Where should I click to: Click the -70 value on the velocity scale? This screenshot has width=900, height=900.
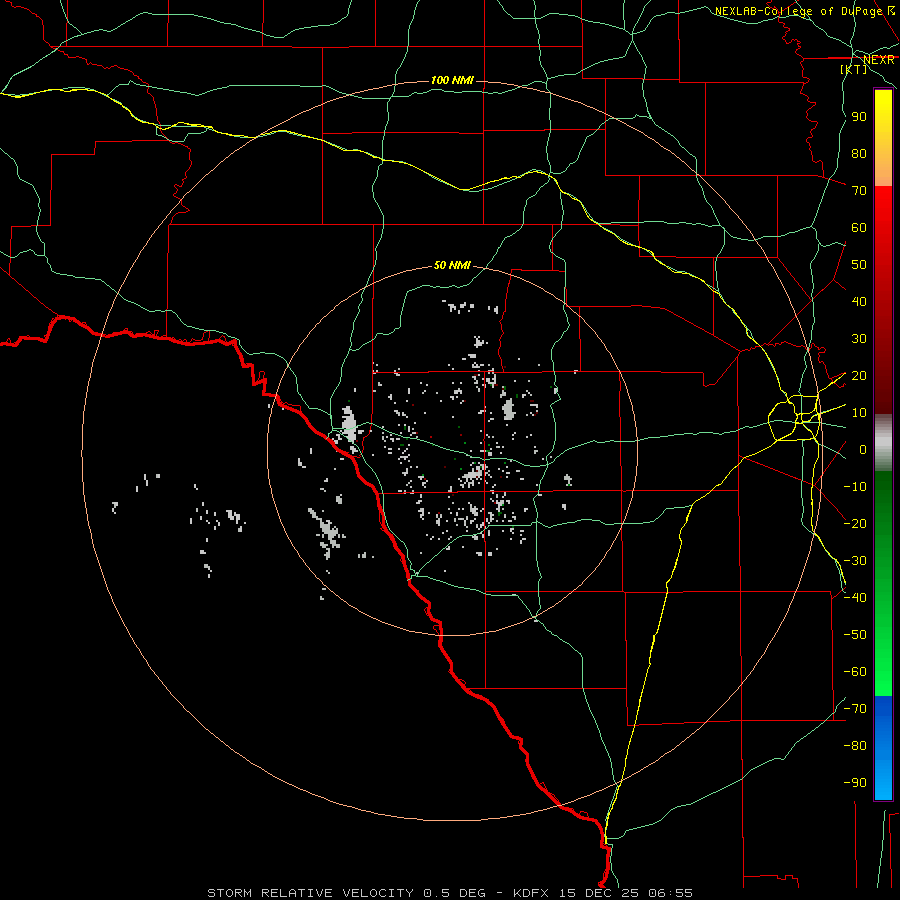855,709
